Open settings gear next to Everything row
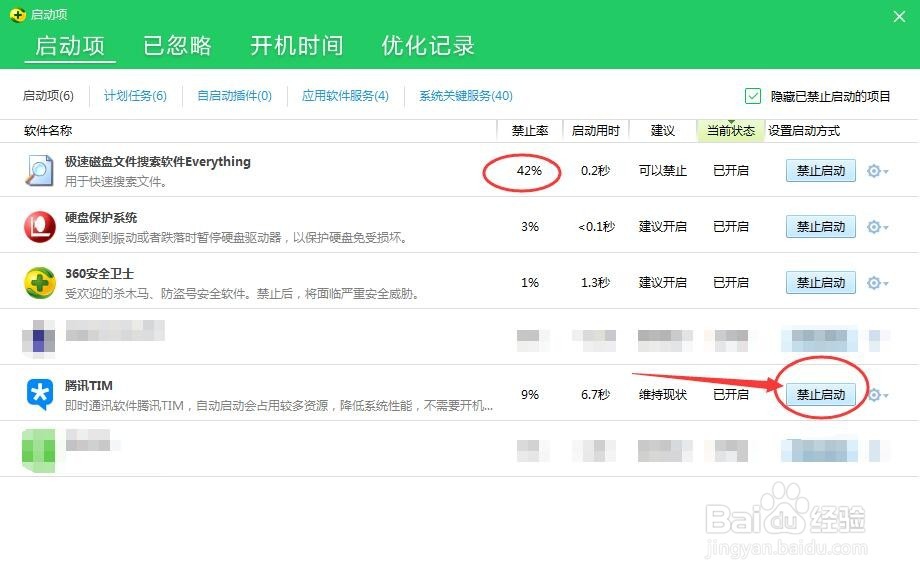Viewport: 920px width, 580px height. pyautogui.click(x=872, y=170)
